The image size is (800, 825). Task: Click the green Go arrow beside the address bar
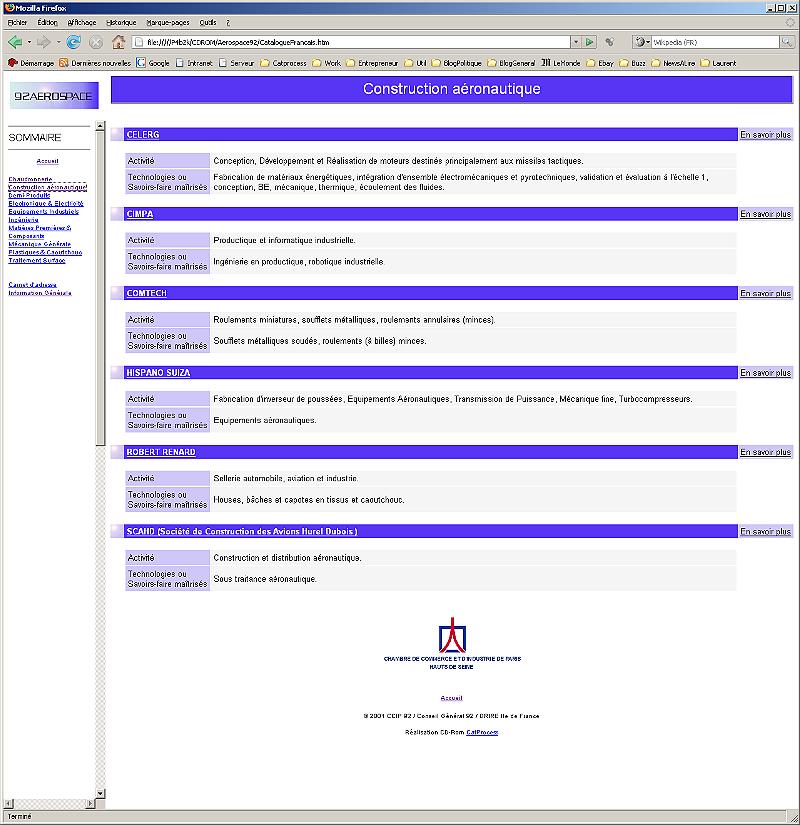(590, 42)
